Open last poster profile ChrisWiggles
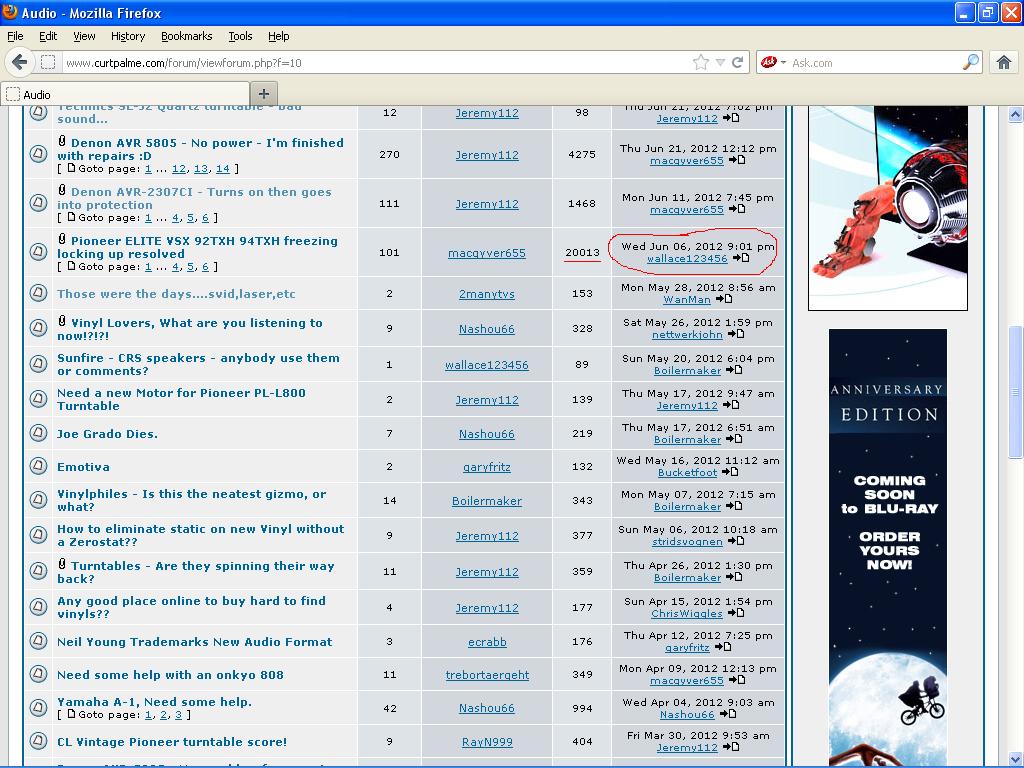The width and height of the screenshot is (1024, 768). [x=687, y=613]
